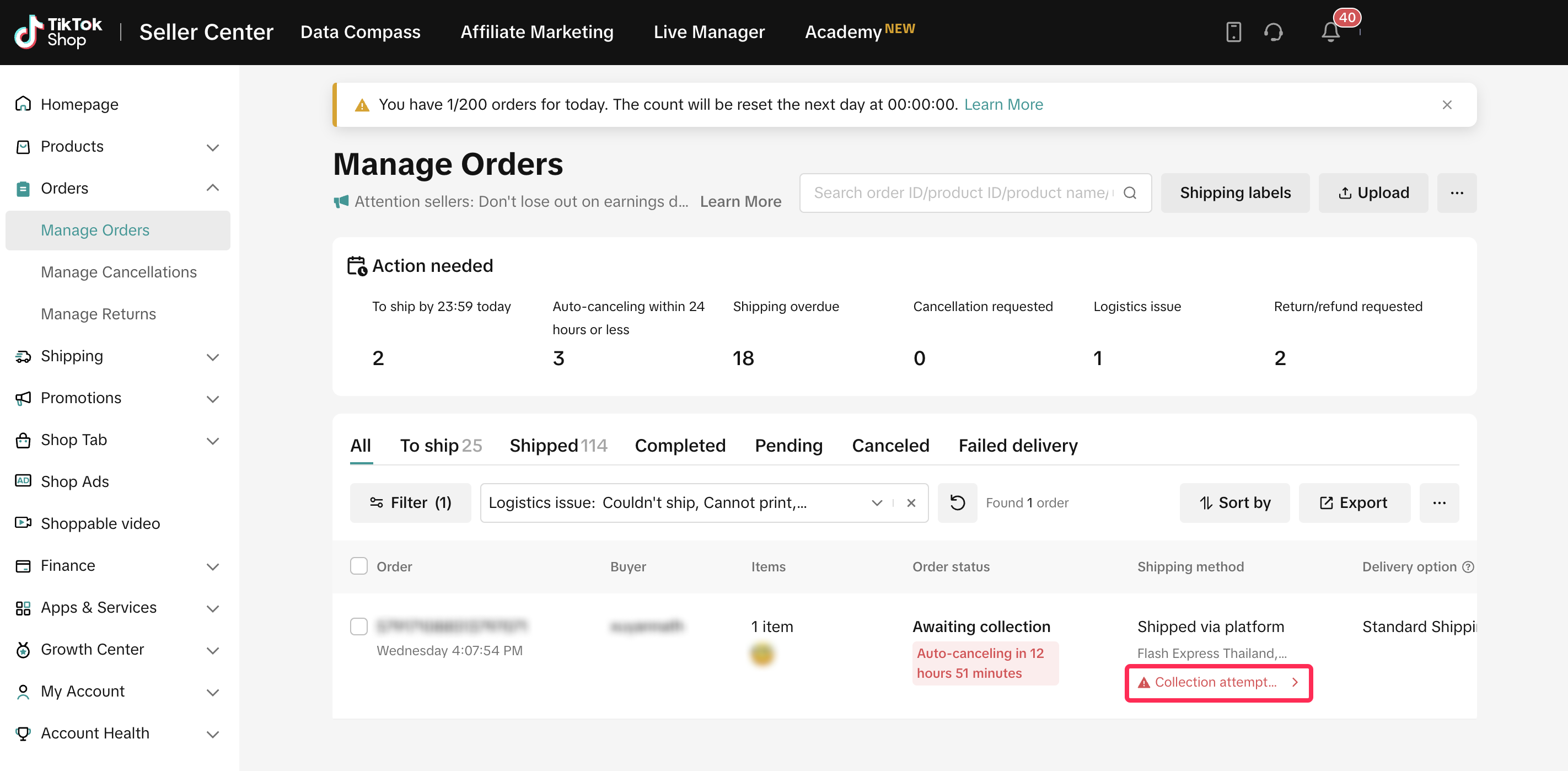Open the Logistics issue filter dropdown
The width and height of the screenshot is (1568, 771).
(877, 502)
